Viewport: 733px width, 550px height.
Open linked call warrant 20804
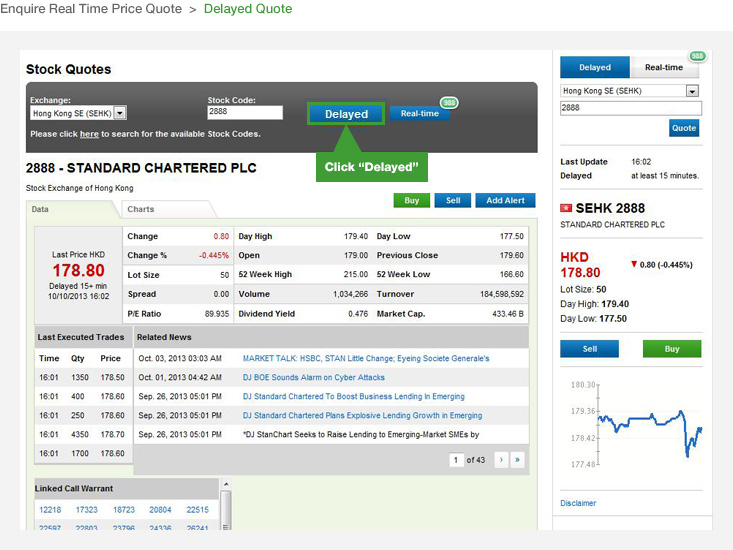click(160, 510)
